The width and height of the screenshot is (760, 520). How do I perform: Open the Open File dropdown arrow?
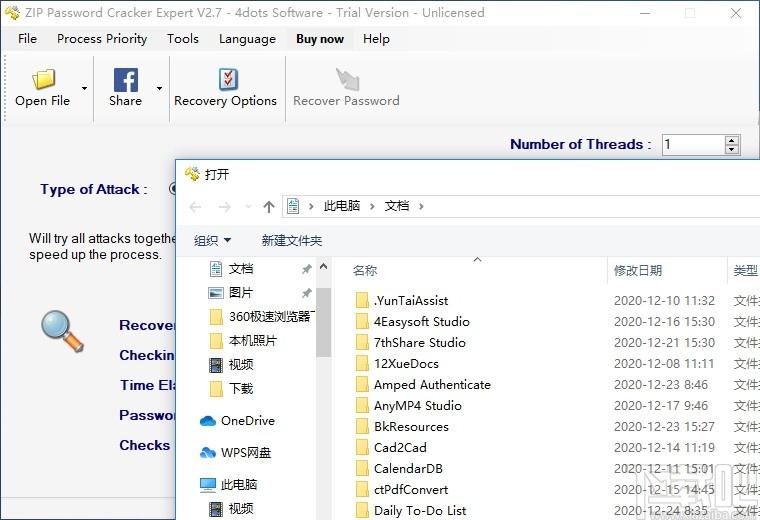coord(84,88)
